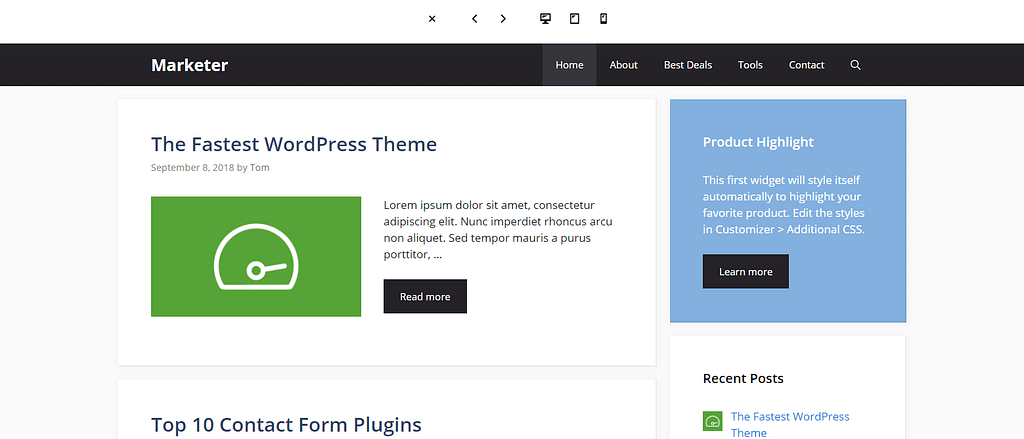Go to the previous theme with the left arrow

pyautogui.click(x=475, y=19)
